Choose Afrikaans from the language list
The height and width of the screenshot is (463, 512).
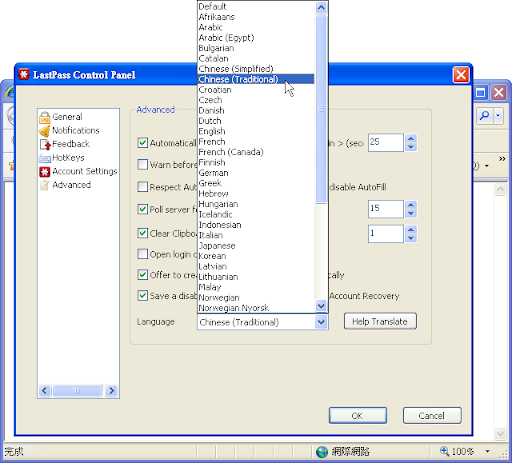[x=256, y=17]
